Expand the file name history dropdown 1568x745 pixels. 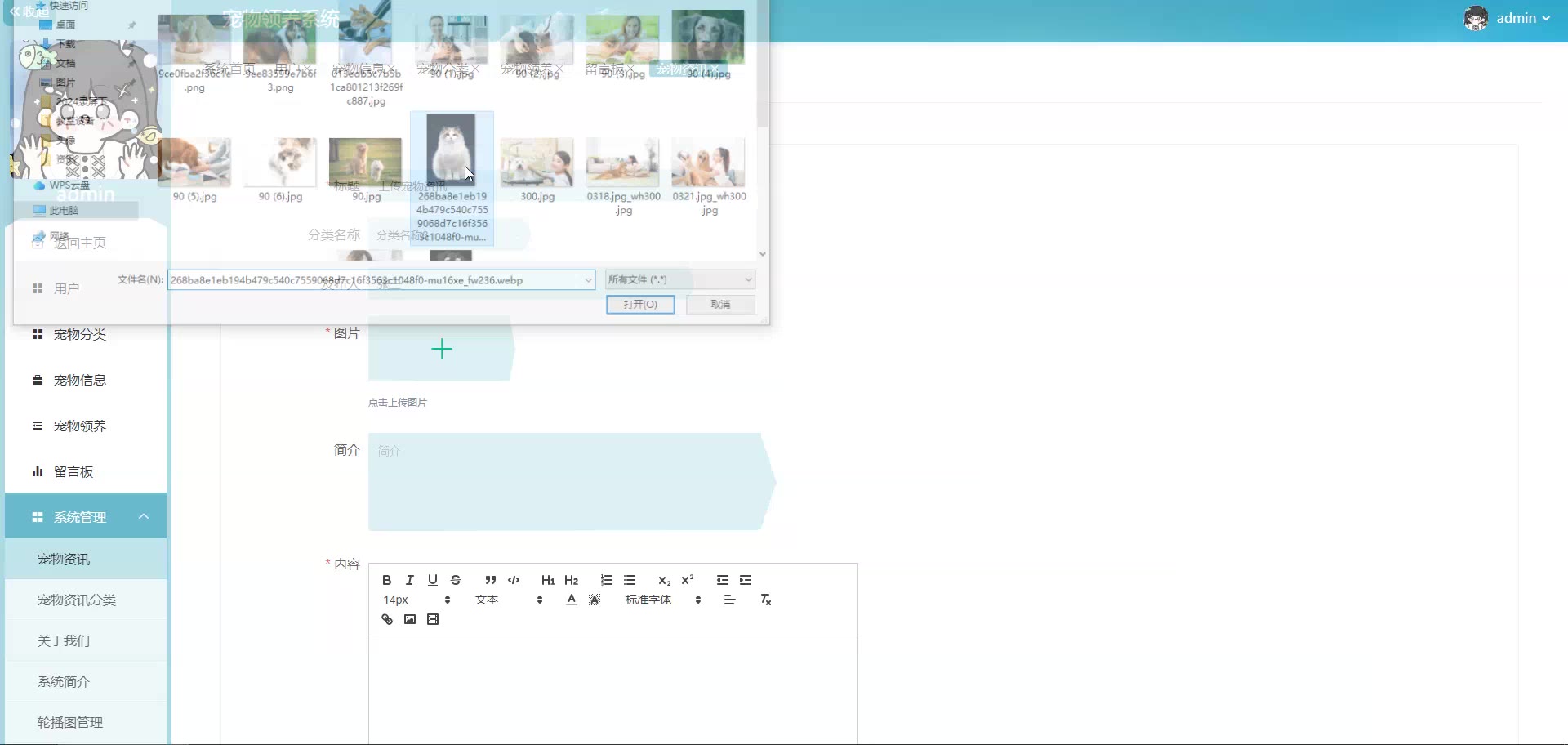click(x=588, y=280)
